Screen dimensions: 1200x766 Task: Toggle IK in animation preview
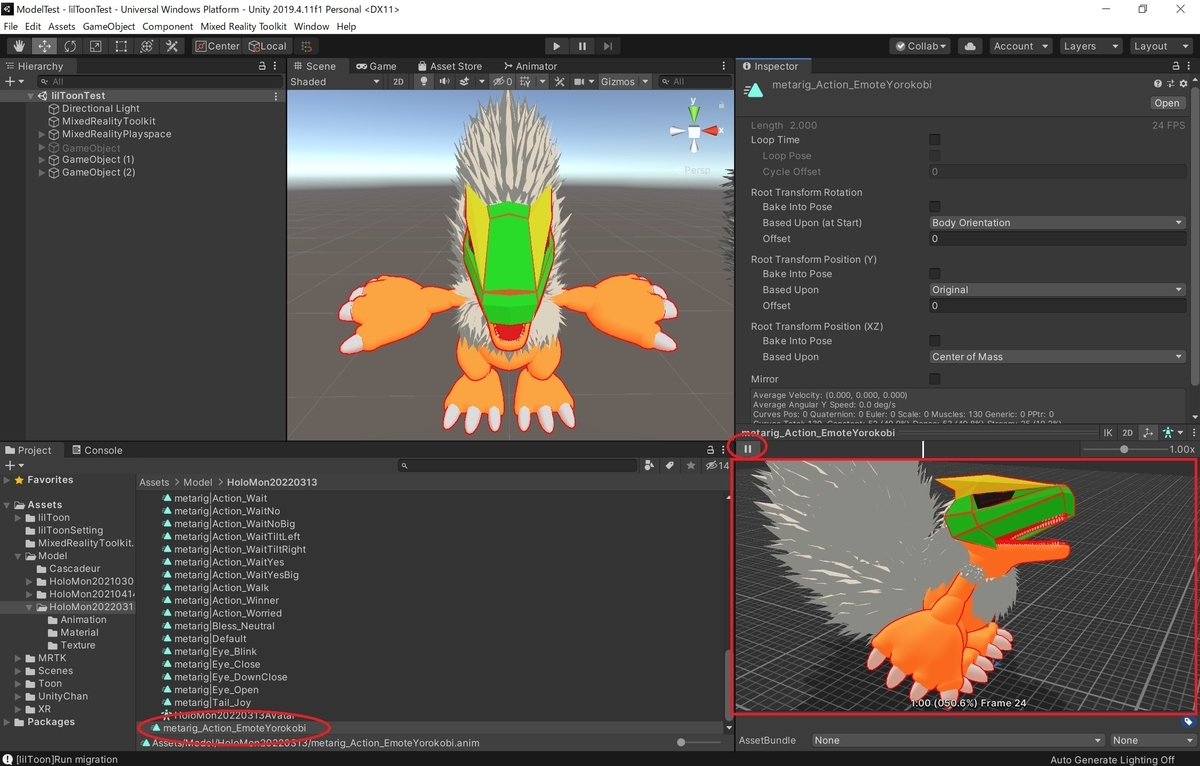[x=1108, y=433]
